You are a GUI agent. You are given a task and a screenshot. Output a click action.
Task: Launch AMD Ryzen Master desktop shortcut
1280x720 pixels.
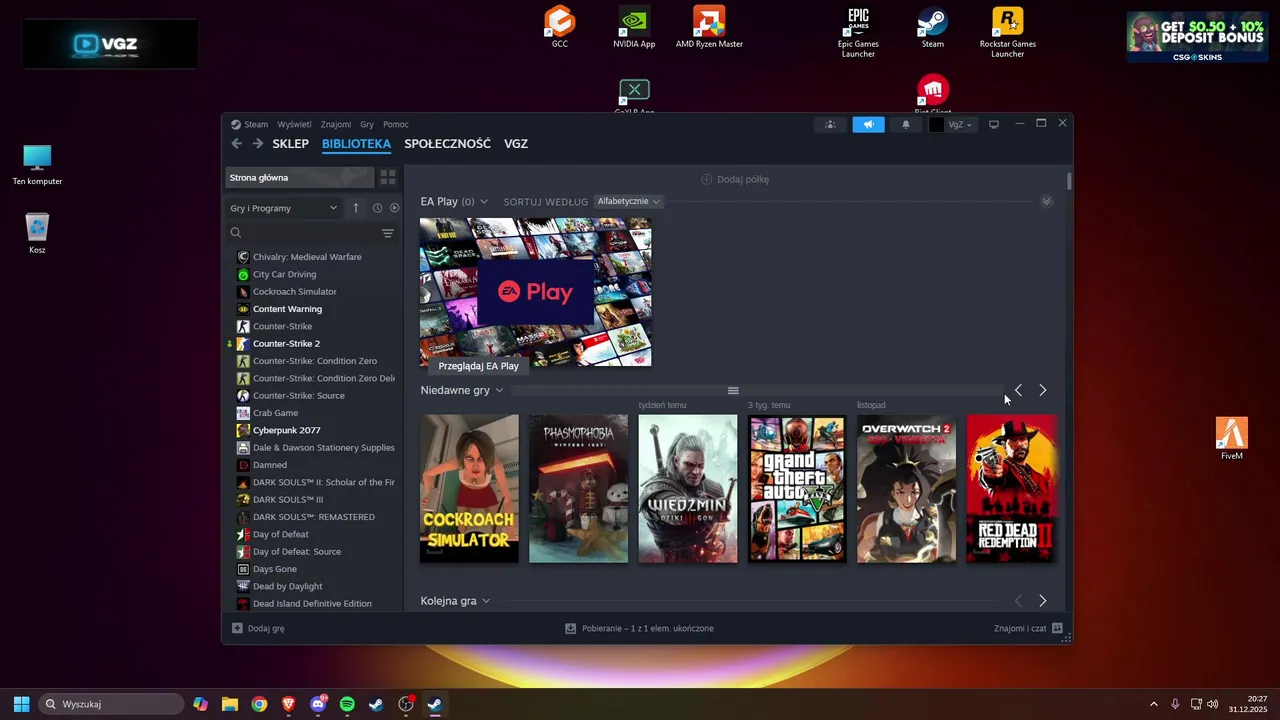[x=709, y=27]
